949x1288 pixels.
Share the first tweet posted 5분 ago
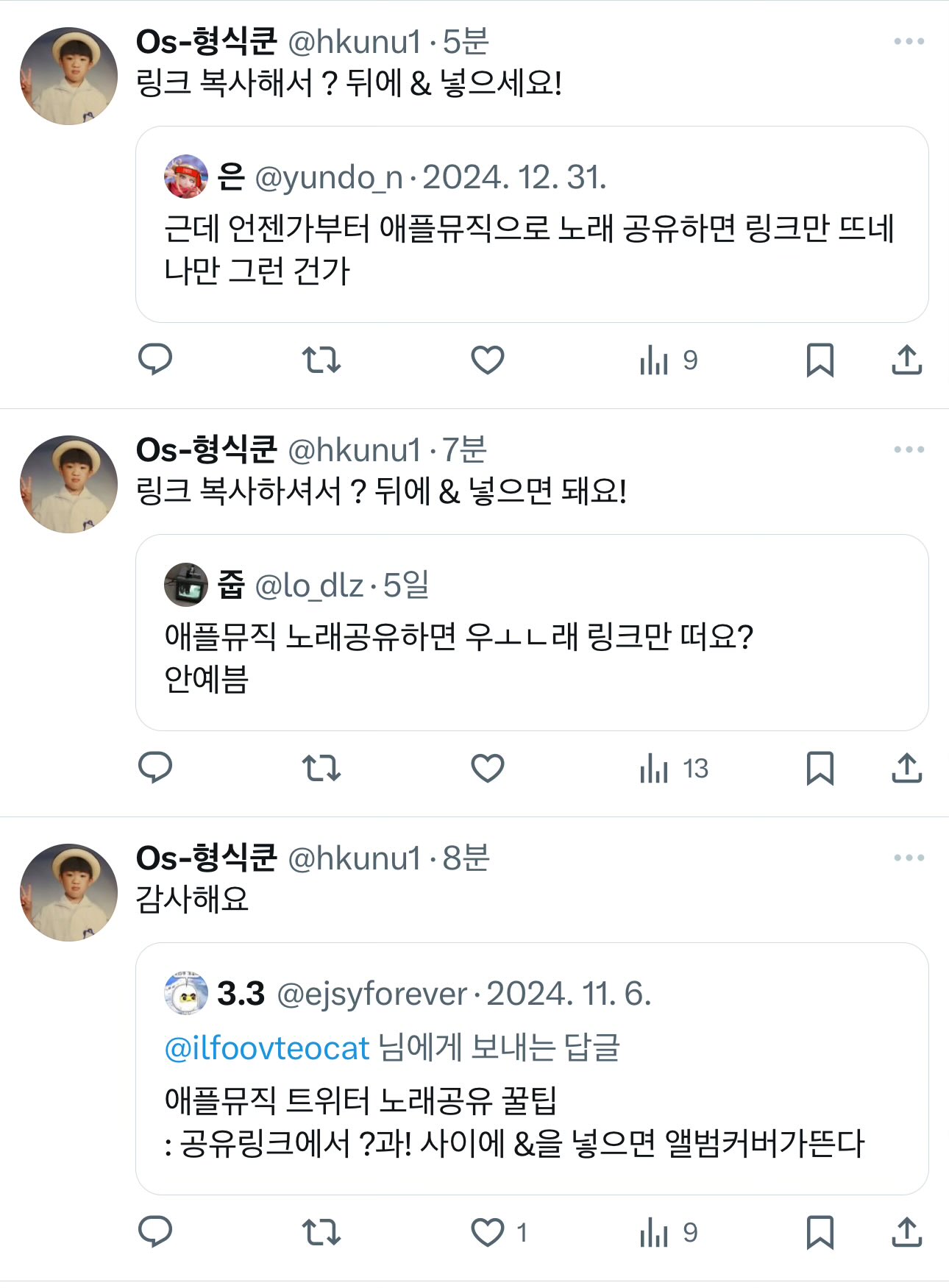(907, 360)
